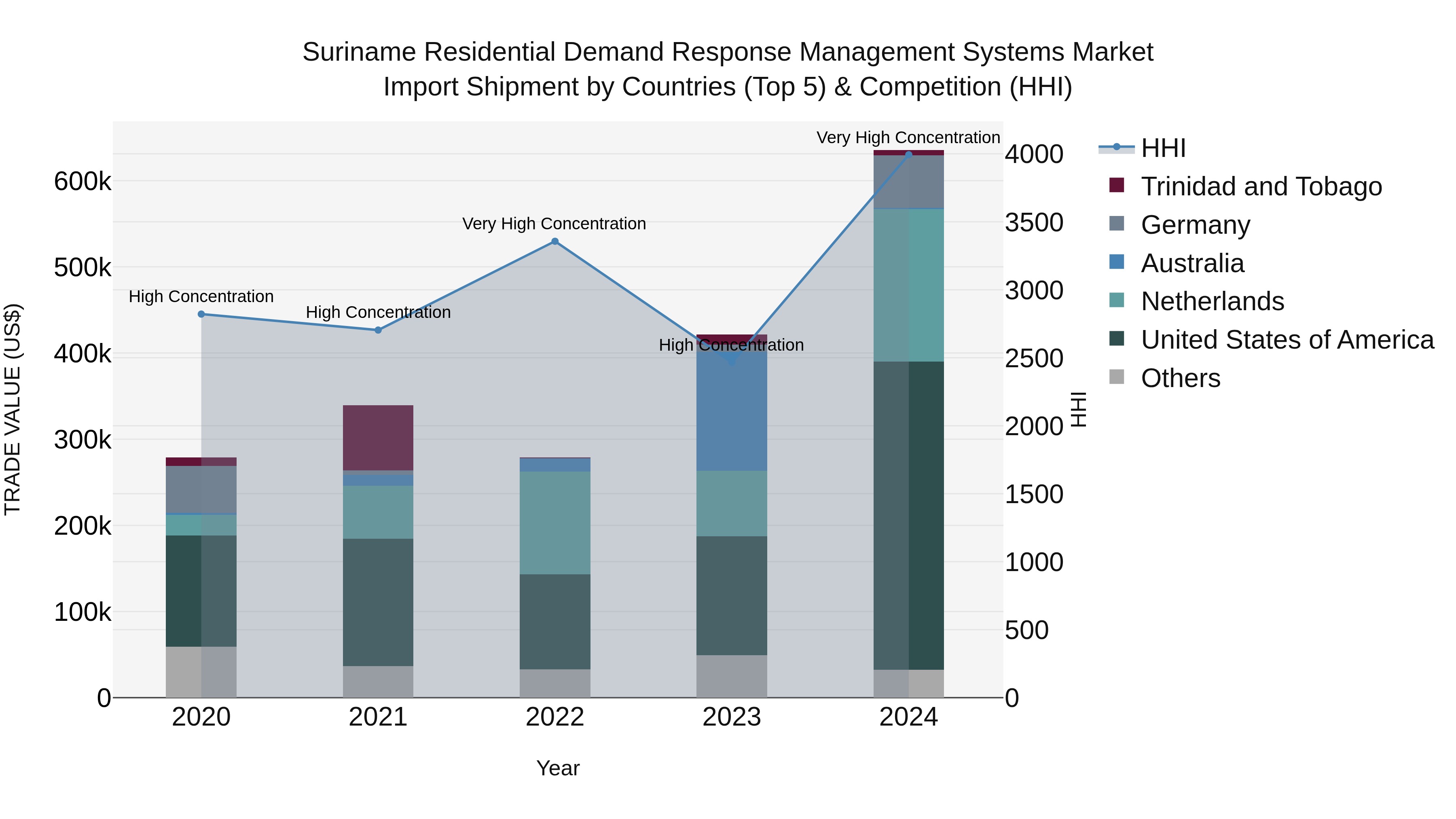Click the HHI marker for 2022

(x=555, y=241)
